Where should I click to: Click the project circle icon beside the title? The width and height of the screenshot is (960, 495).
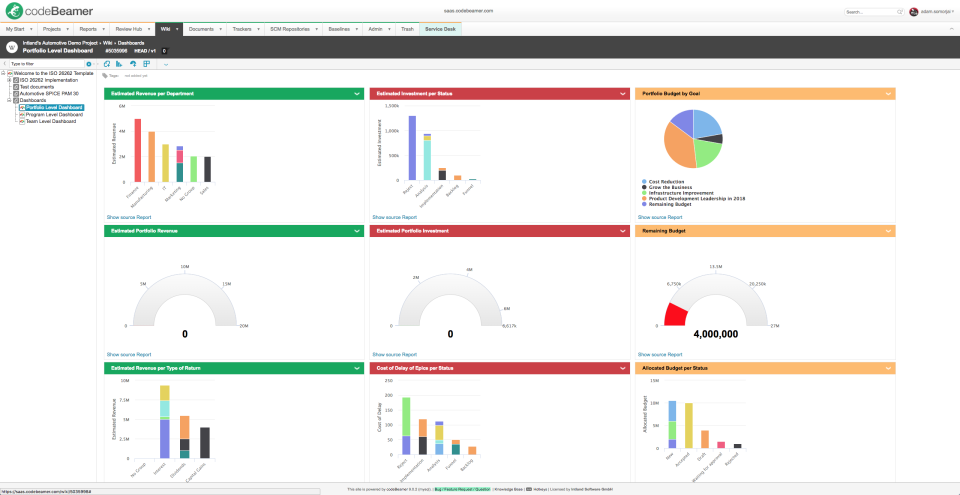click(x=11, y=47)
